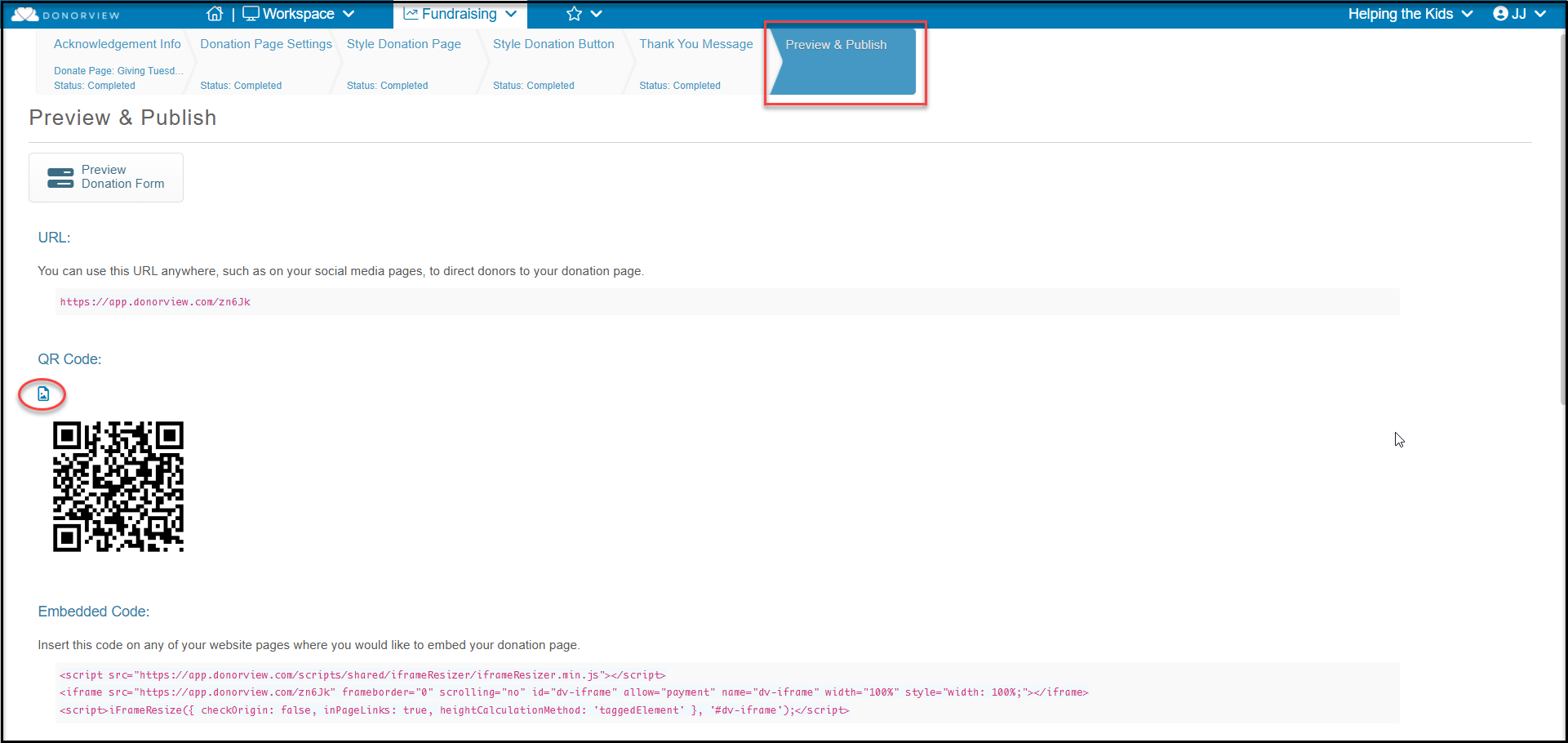Click the QR Code: section label

tap(69, 359)
